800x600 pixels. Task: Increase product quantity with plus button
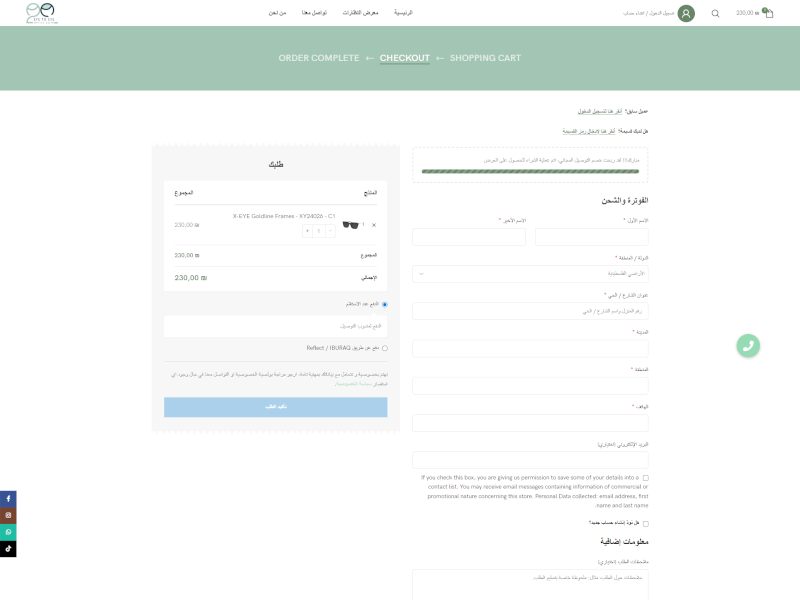point(308,230)
